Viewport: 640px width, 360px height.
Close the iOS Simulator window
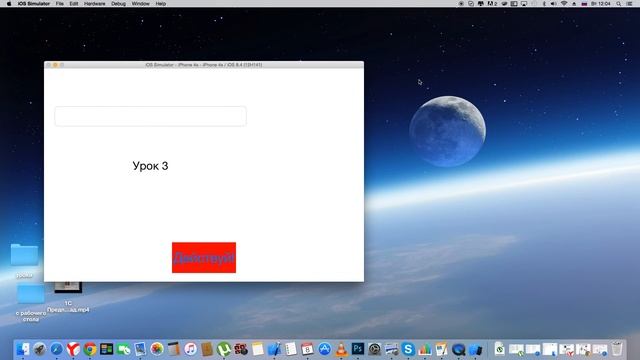pyautogui.click(x=49, y=65)
